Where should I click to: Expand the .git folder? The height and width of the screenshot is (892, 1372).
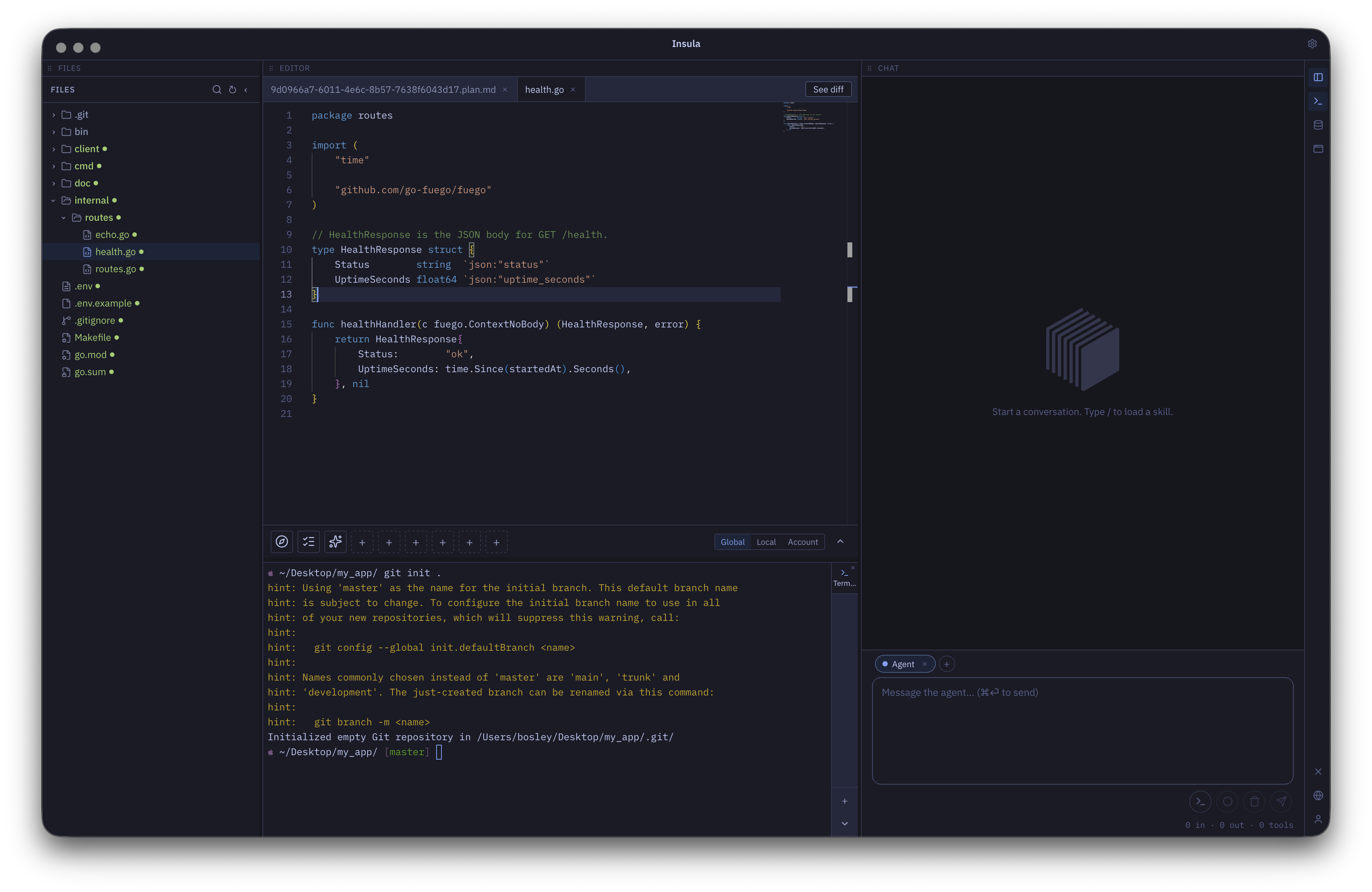click(x=151, y=115)
